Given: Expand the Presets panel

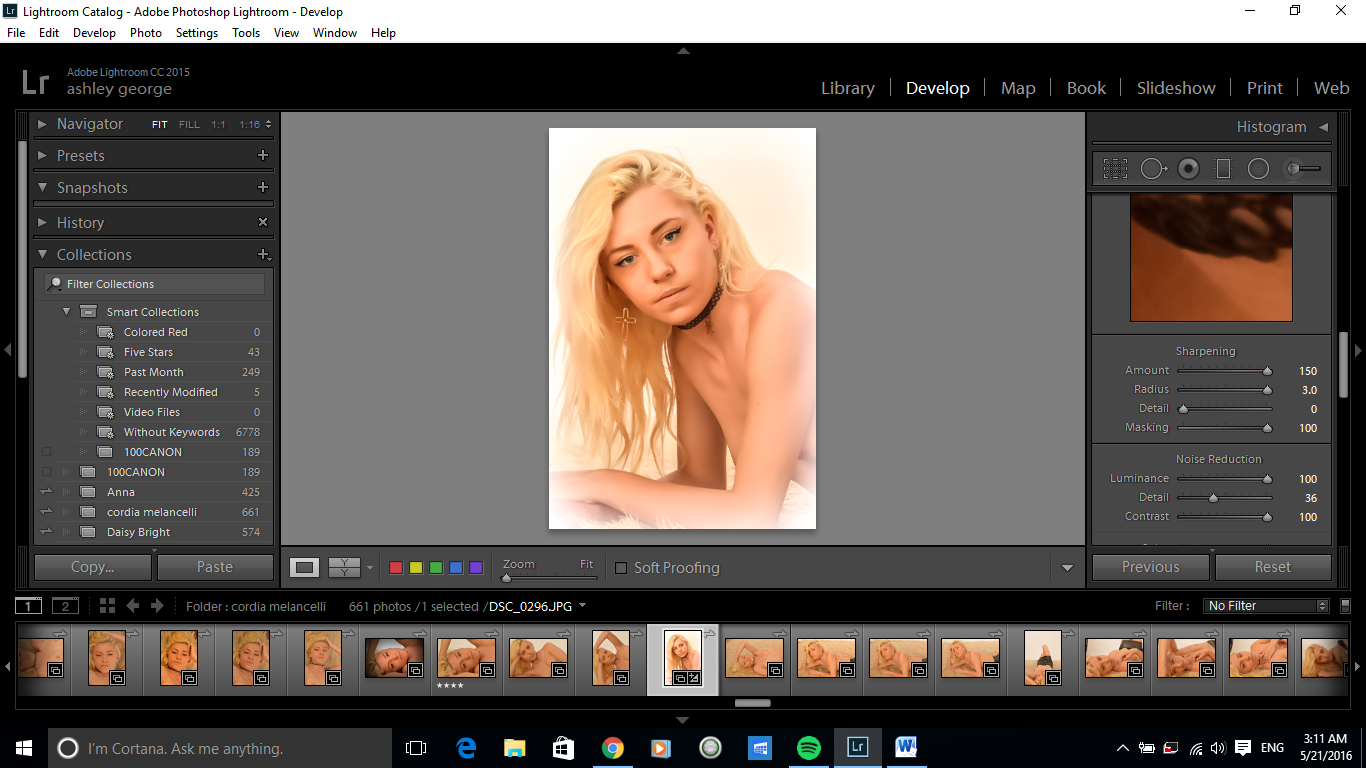Looking at the screenshot, I should coord(42,155).
